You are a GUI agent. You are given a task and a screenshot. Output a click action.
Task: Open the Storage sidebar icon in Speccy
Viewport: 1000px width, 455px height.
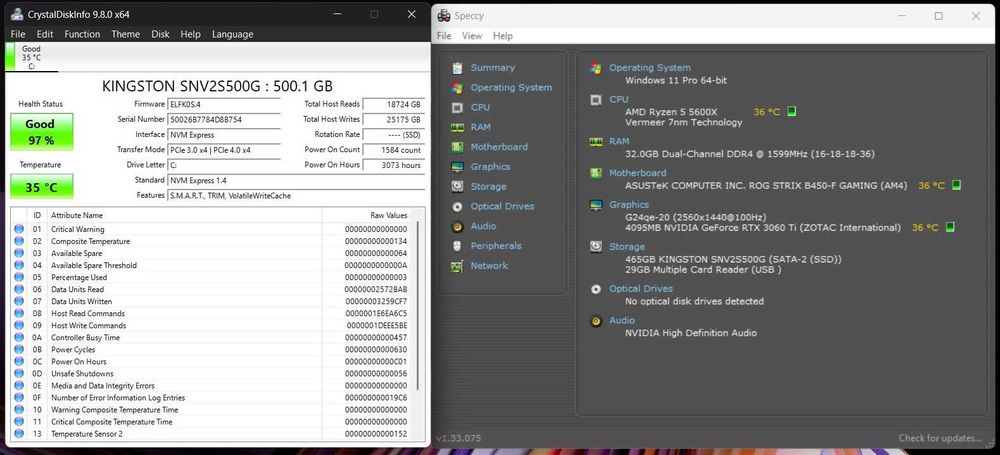click(457, 186)
